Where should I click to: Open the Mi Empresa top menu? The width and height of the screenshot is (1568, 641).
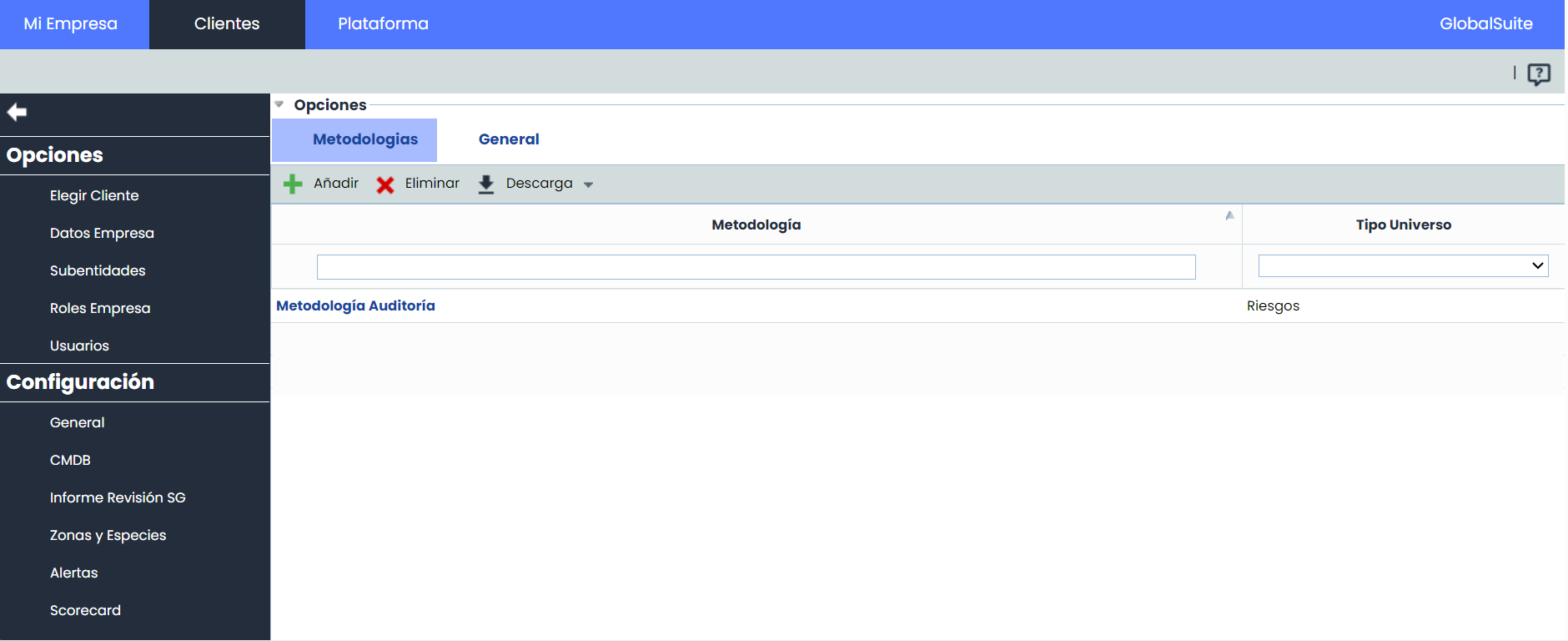coord(71,24)
